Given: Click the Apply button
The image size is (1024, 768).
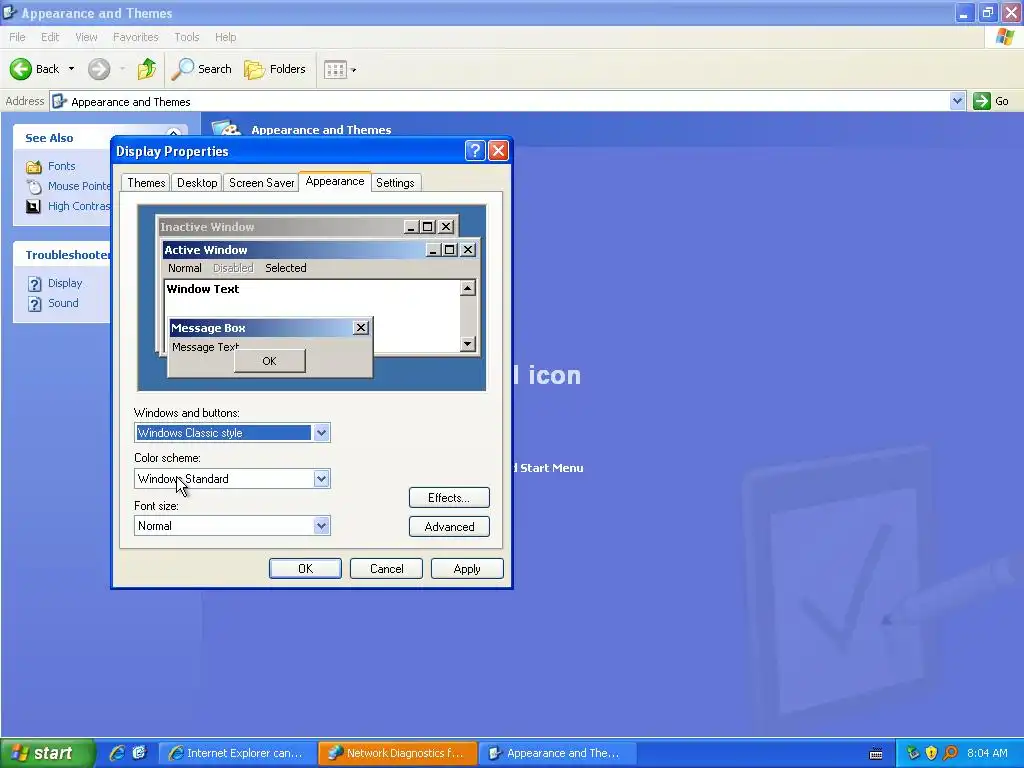Looking at the screenshot, I should [467, 569].
